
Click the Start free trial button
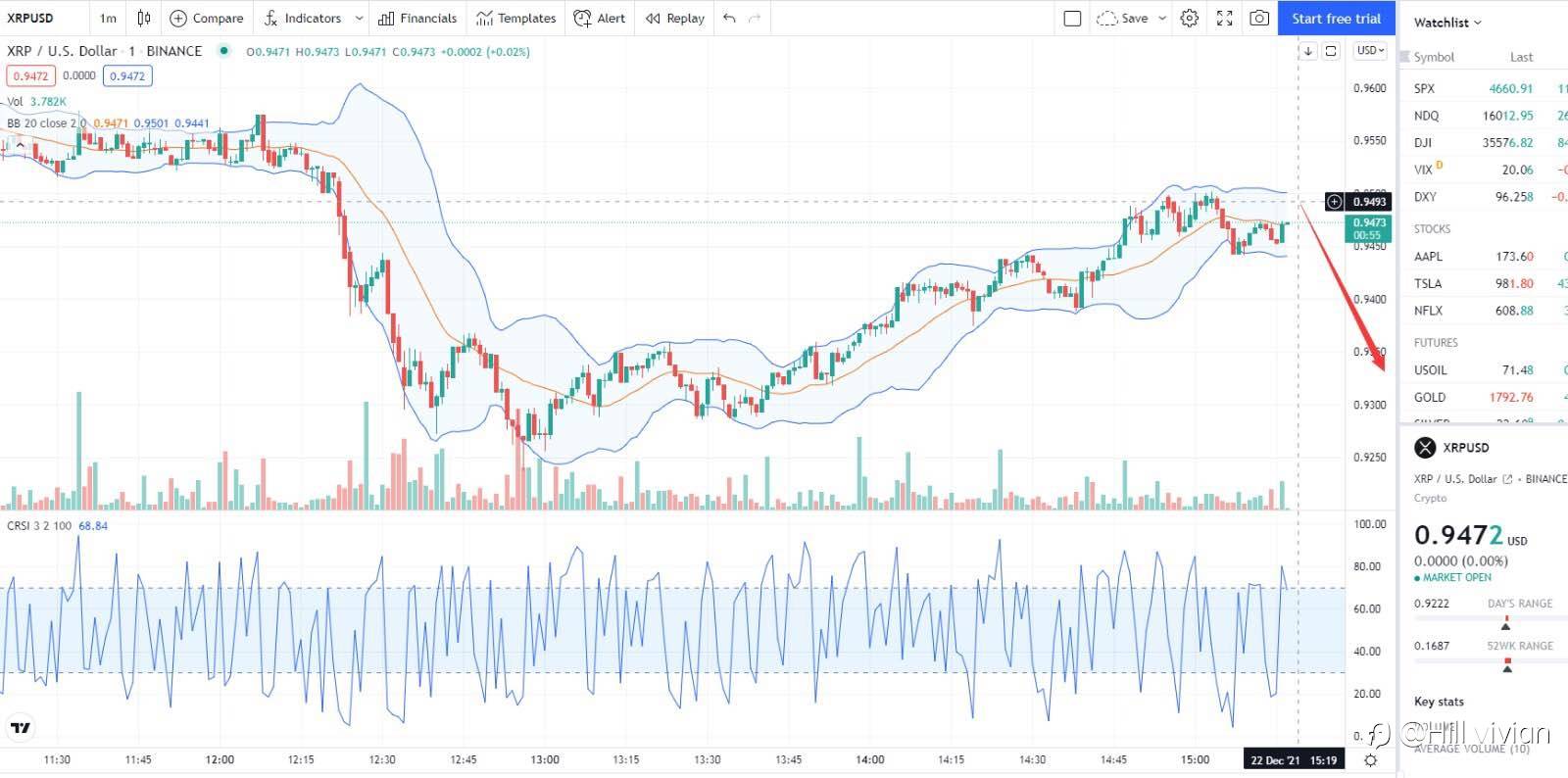click(x=1336, y=18)
